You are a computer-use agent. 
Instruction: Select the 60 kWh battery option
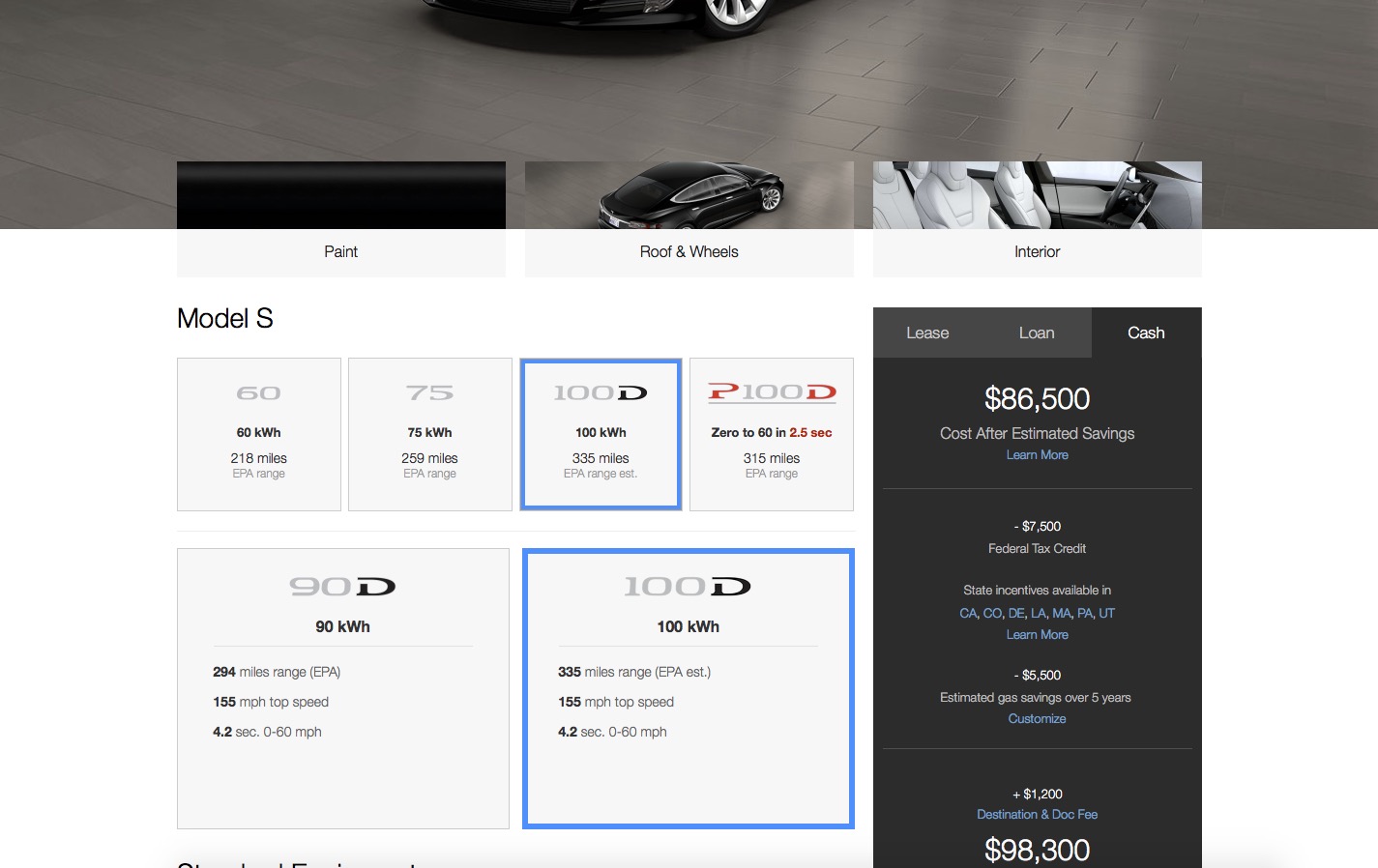click(x=259, y=434)
